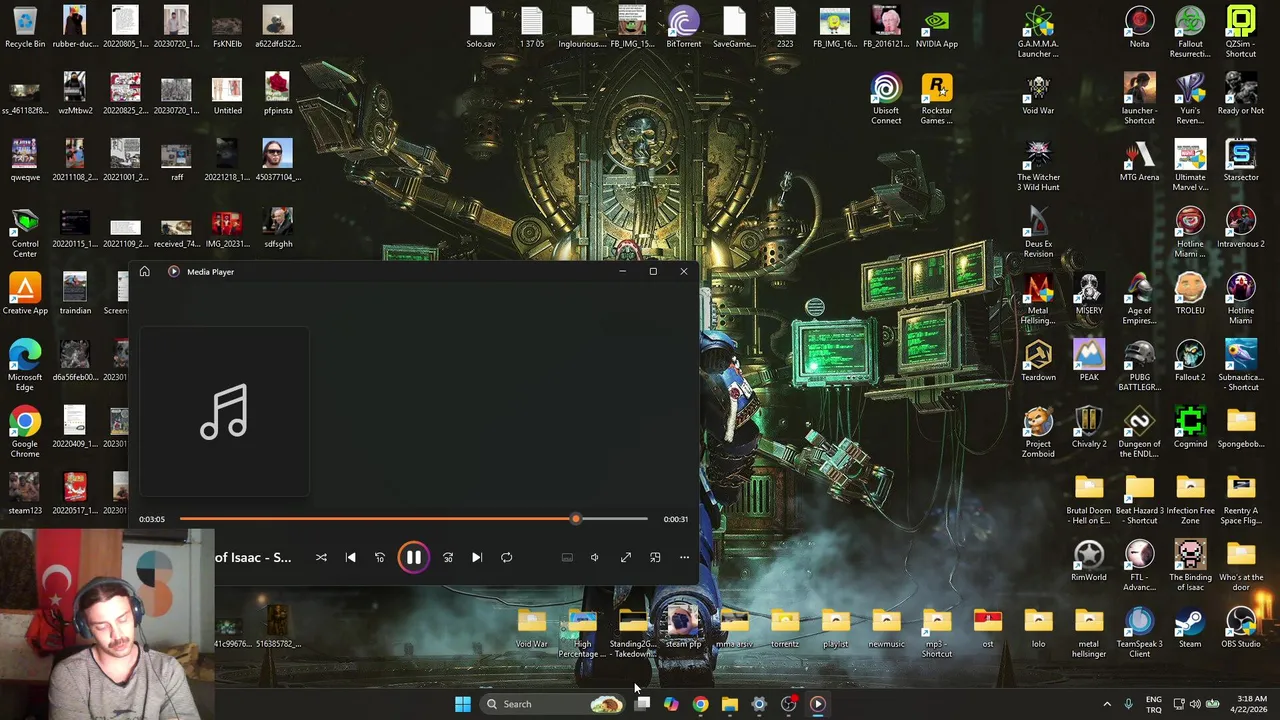The image size is (1280, 720).
Task: Open Chivalry 2 desktop icon
Action: point(1089,429)
